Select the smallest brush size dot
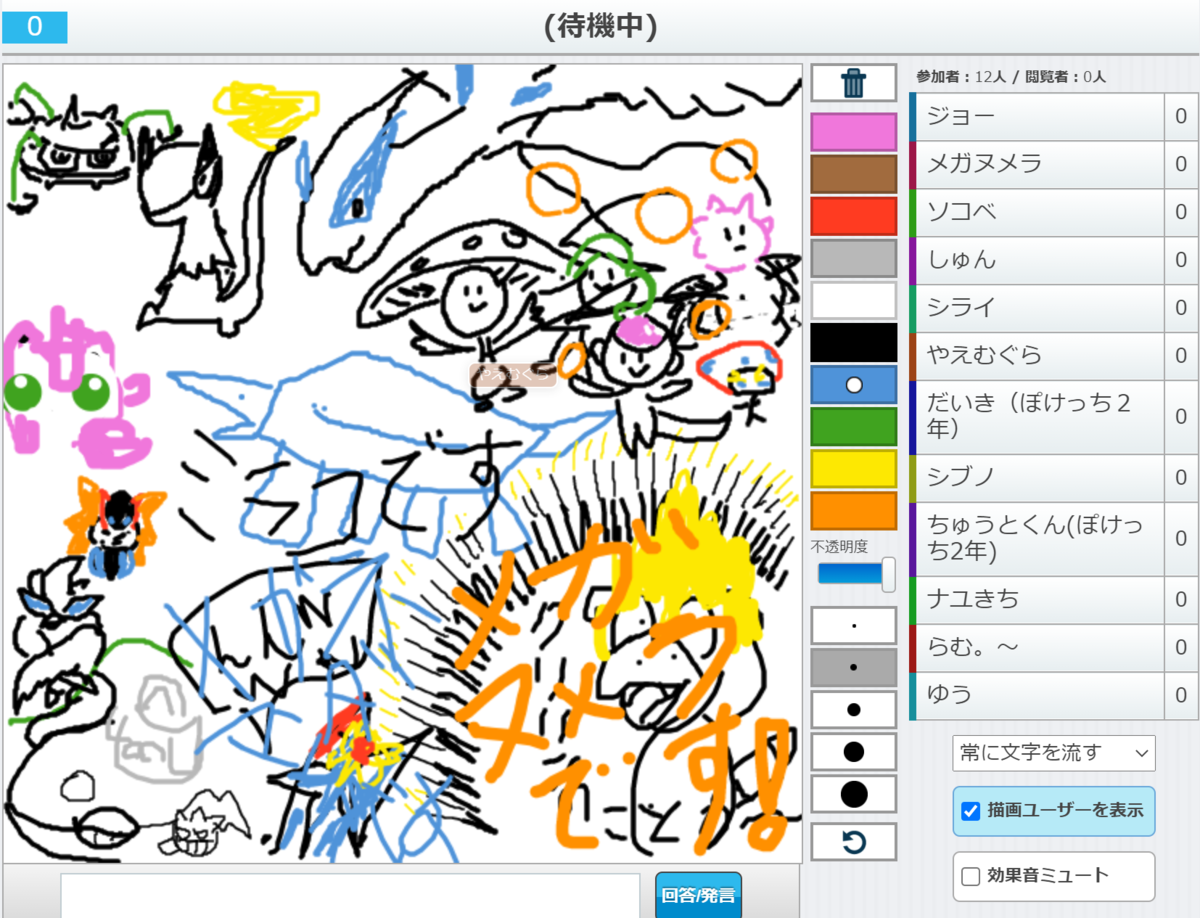 (x=853, y=626)
